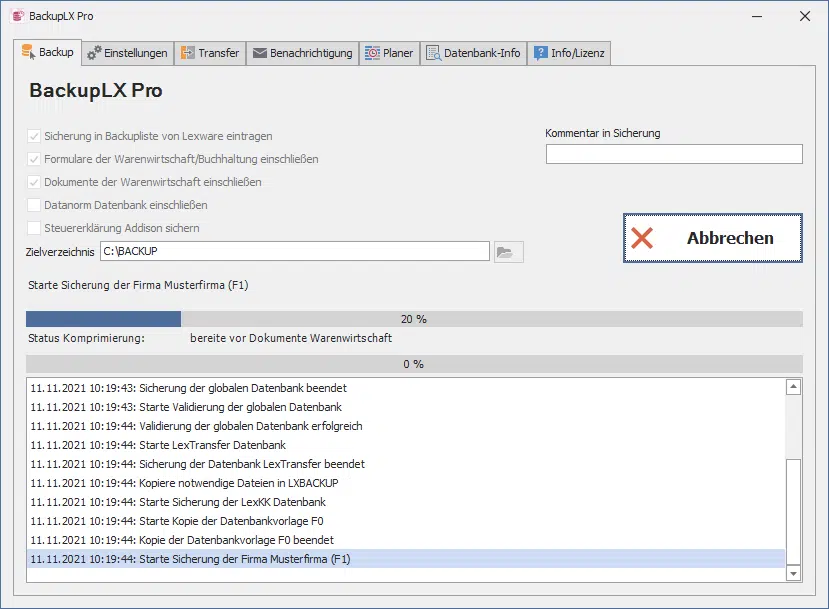Select log line 'Validierung der globalen Datenbank erfolgreich'

click(x=406, y=426)
